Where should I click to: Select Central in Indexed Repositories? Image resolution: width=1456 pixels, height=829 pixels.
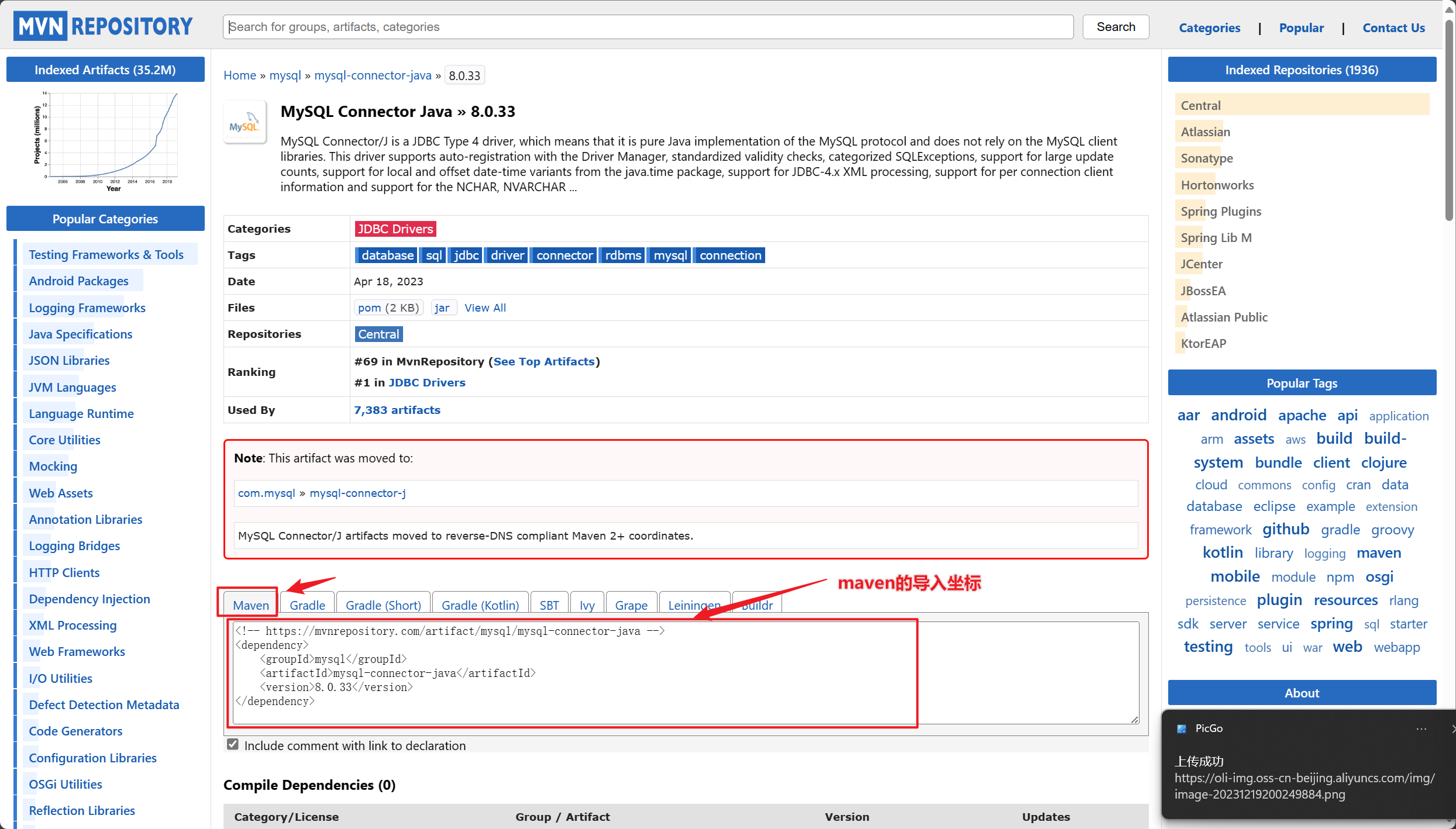coord(1301,105)
